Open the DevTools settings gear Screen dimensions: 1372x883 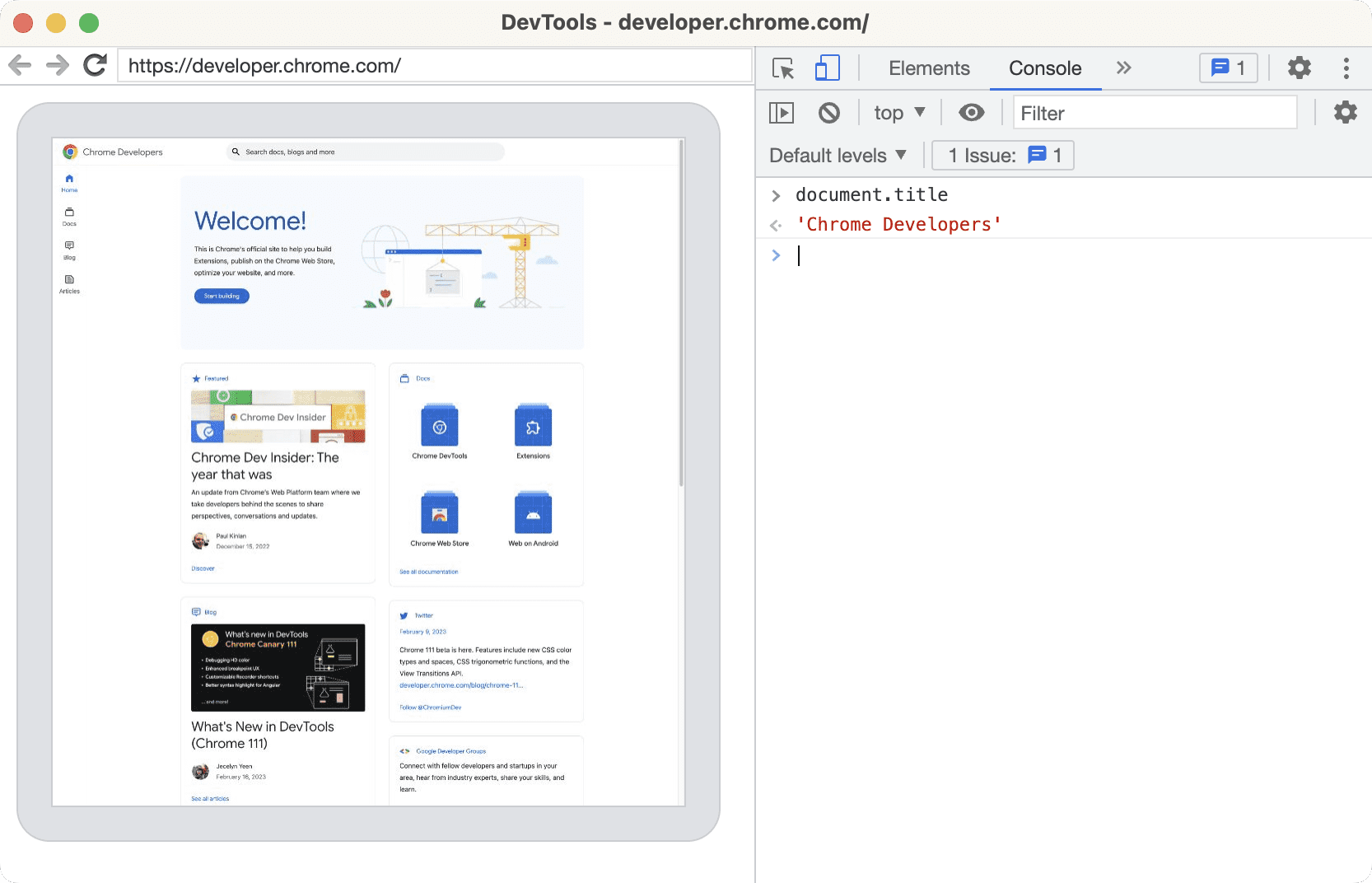tap(1299, 68)
